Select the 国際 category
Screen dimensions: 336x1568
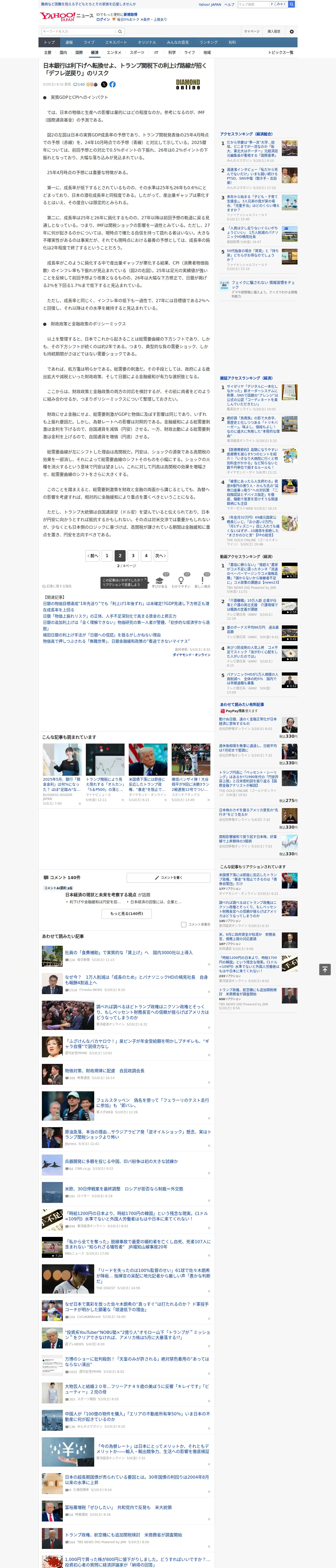coord(79,52)
